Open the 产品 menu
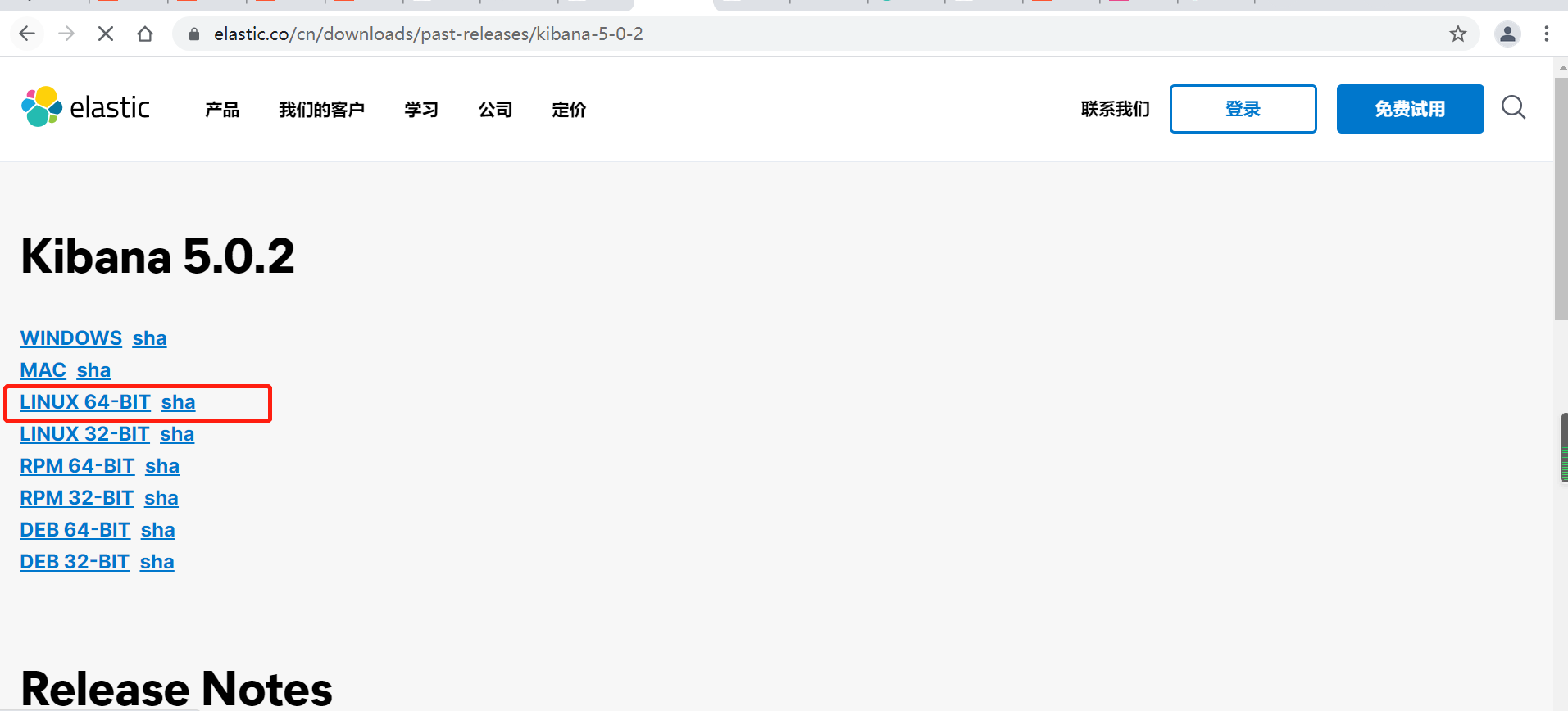 (222, 109)
